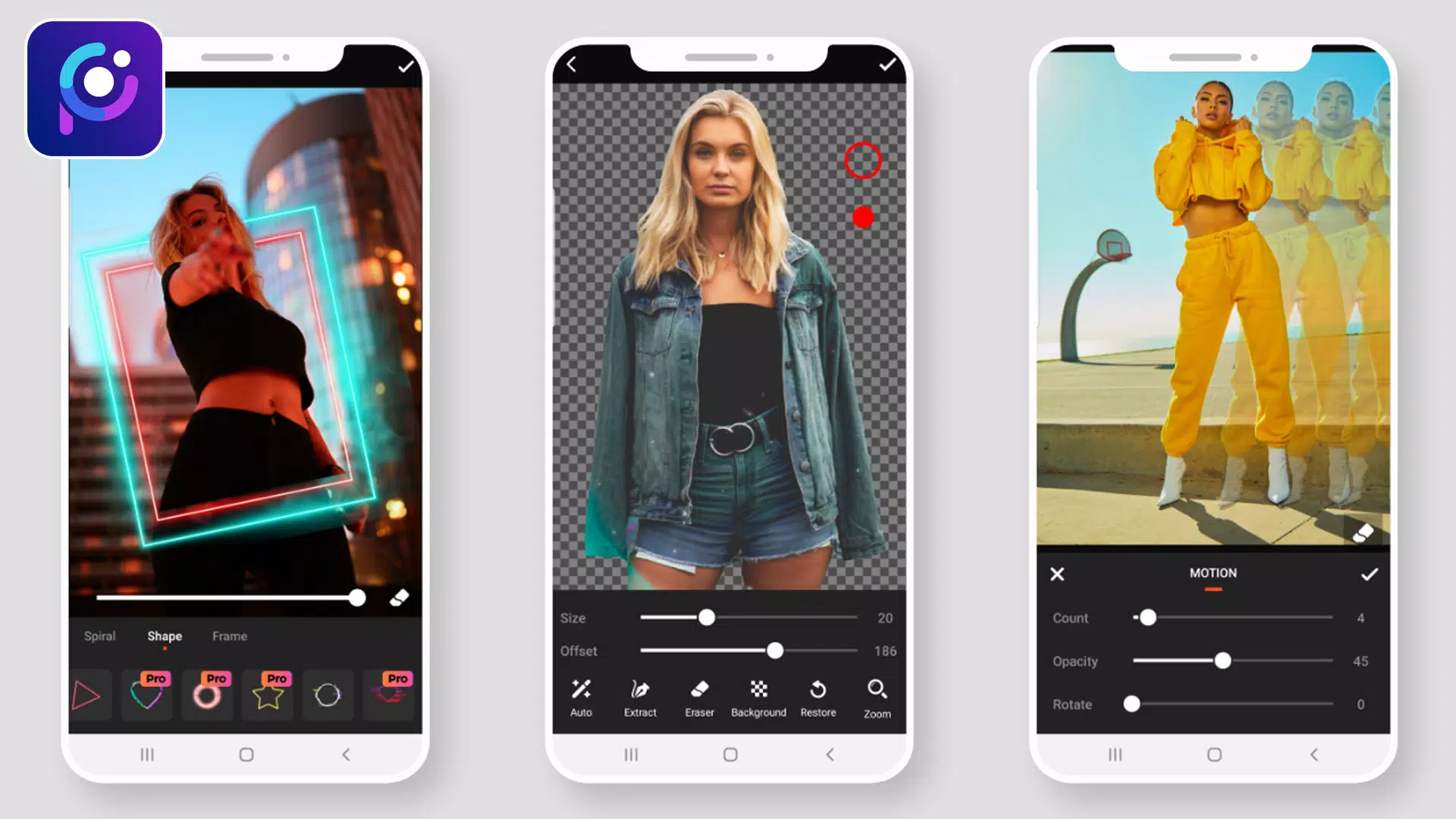Switch to Frame tab in neon editor
This screenshot has width=1456, height=819.
coord(229,636)
